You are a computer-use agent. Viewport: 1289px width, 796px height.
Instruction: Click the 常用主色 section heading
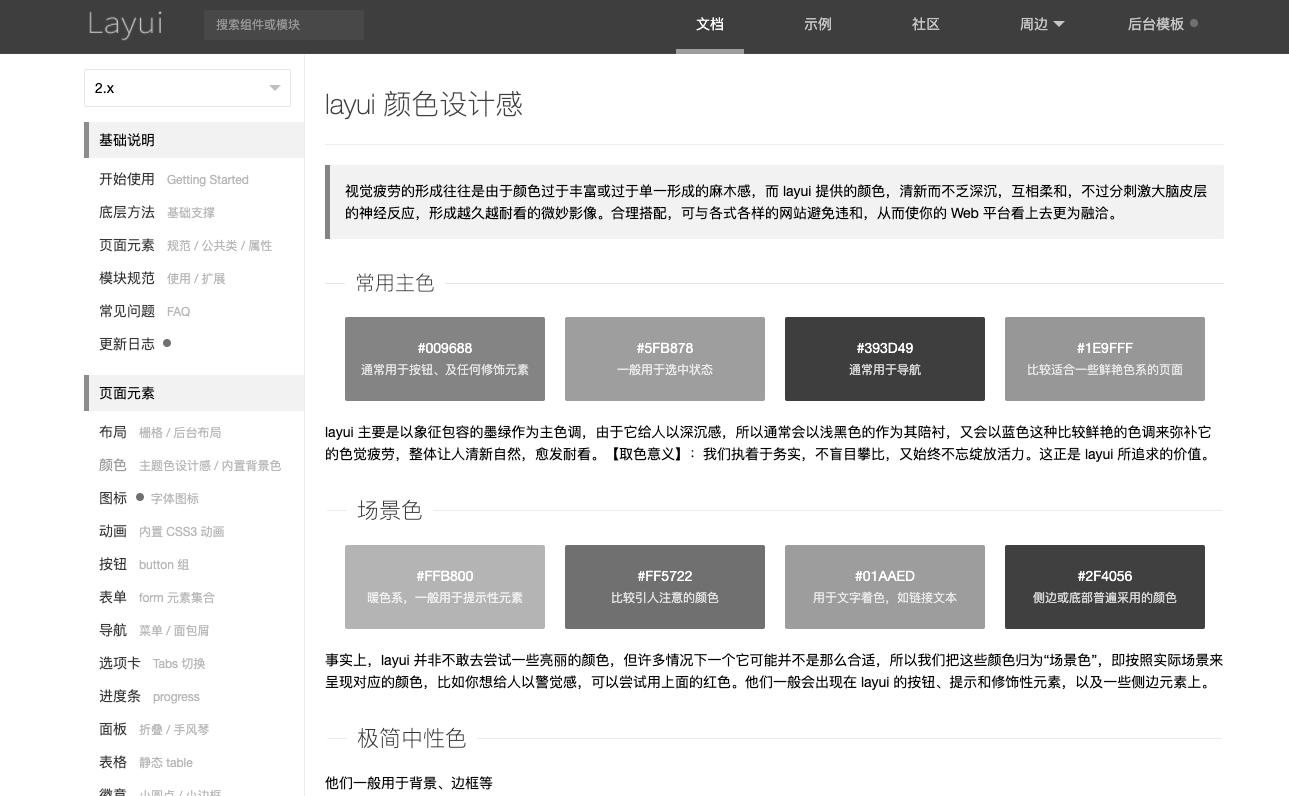point(395,283)
